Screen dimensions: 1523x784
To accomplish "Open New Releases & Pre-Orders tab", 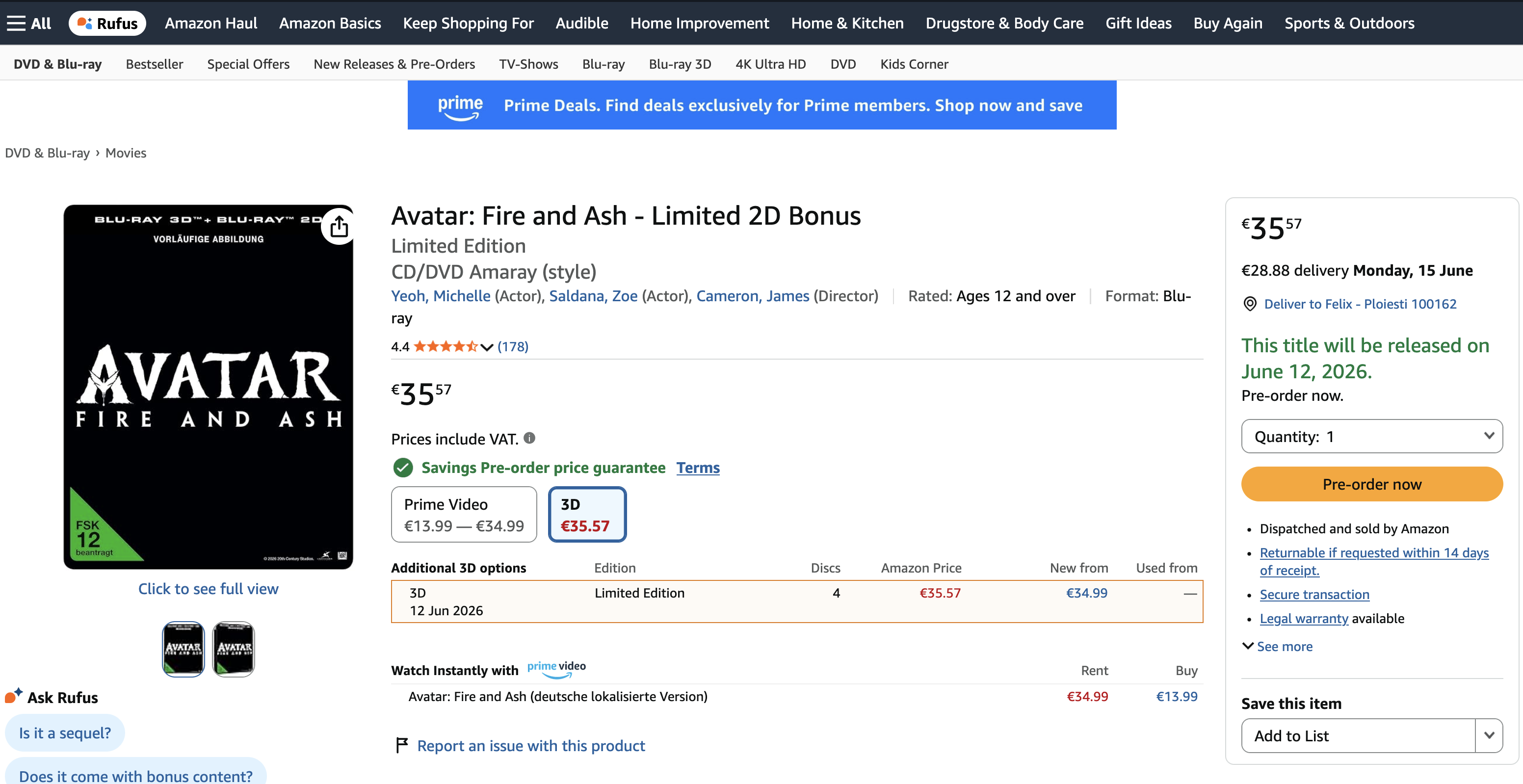I will [394, 64].
